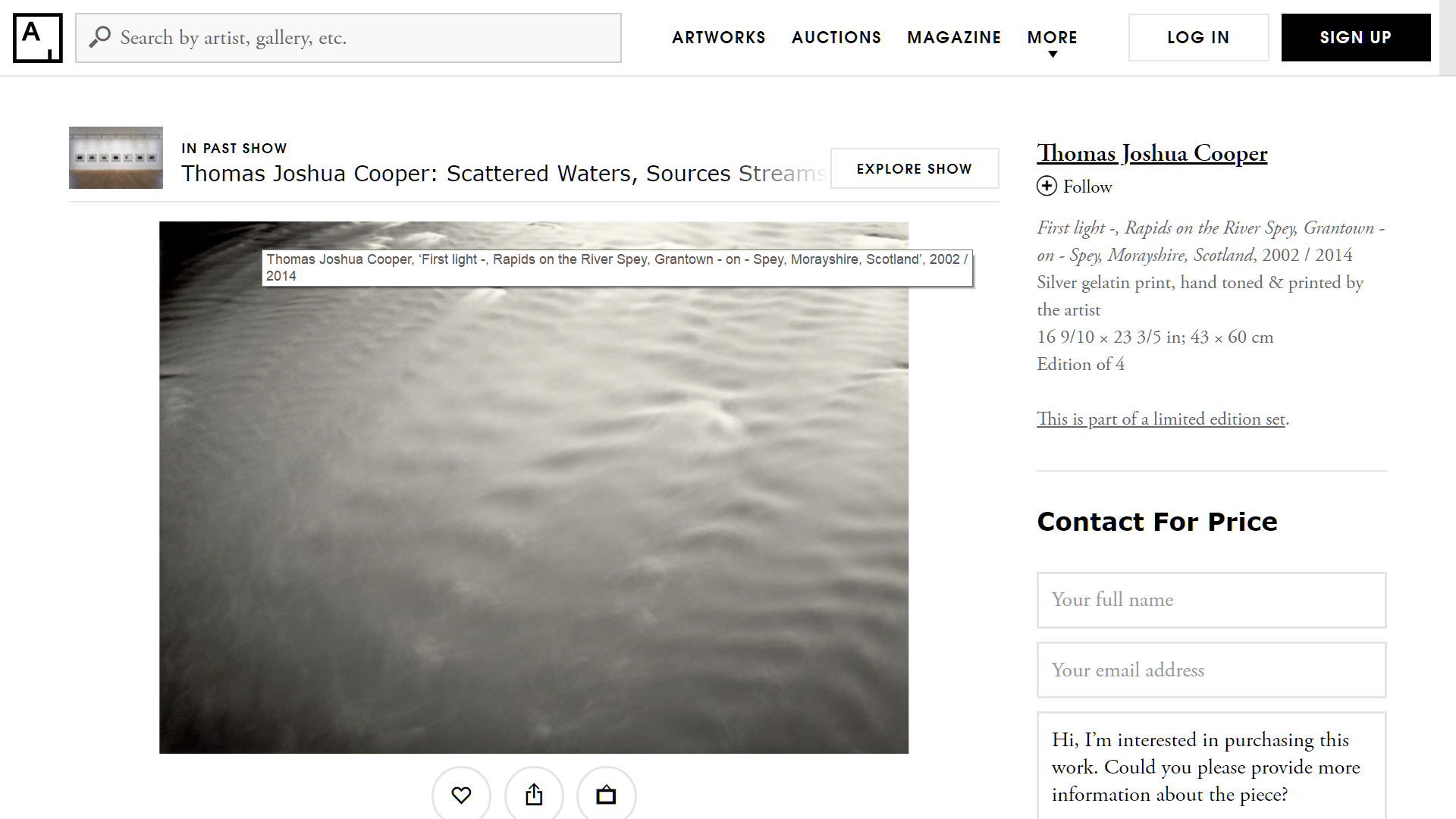The height and width of the screenshot is (819, 1456).
Task: Click the magnifying glass search icon
Action: click(99, 37)
